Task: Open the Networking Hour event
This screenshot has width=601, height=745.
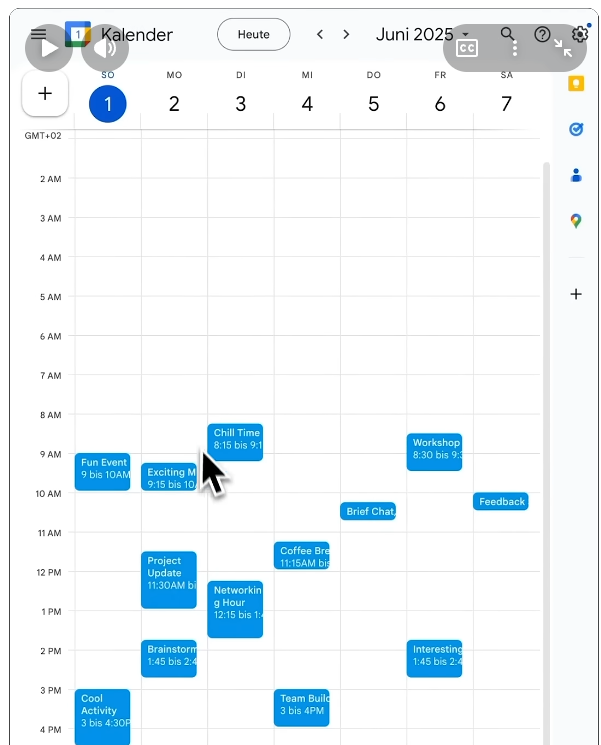Action: tap(235, 609)
